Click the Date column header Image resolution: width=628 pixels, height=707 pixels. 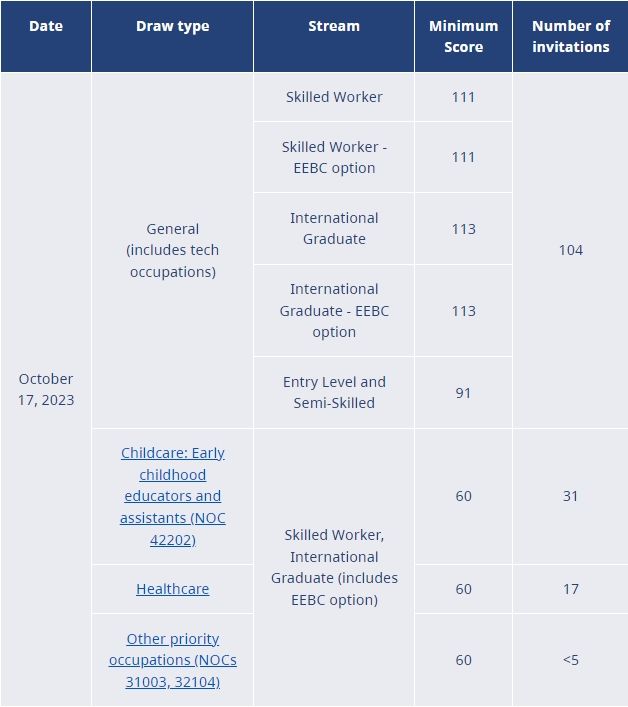tap(46, 36)
